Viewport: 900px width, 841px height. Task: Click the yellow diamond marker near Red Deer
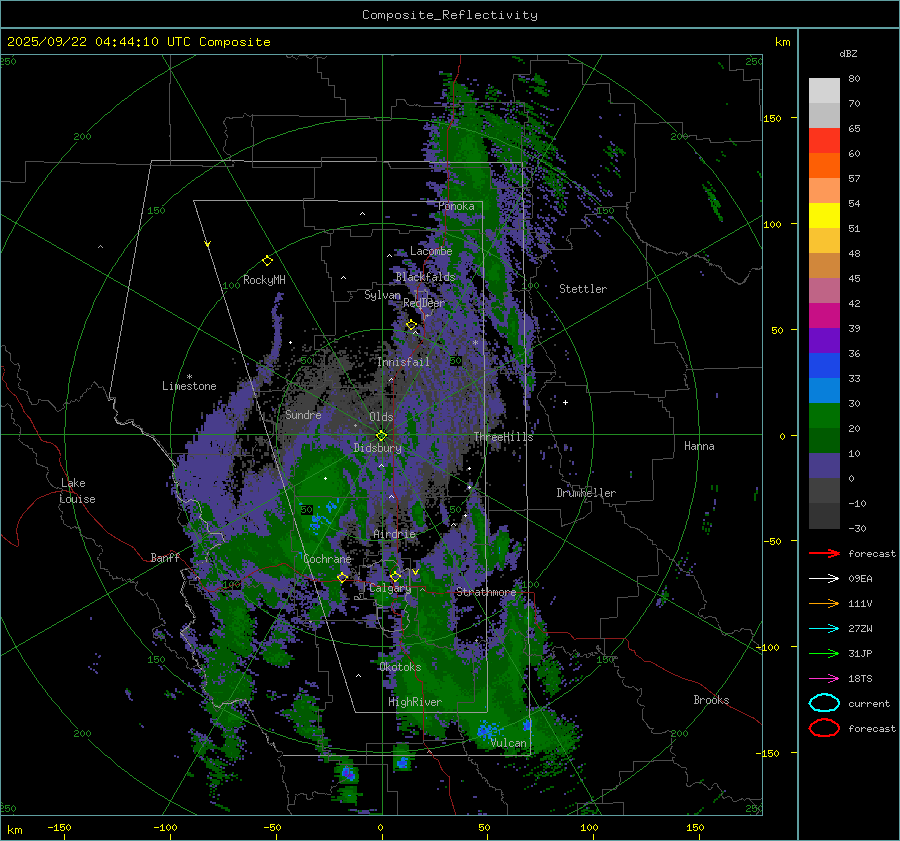tap(411, 325)
